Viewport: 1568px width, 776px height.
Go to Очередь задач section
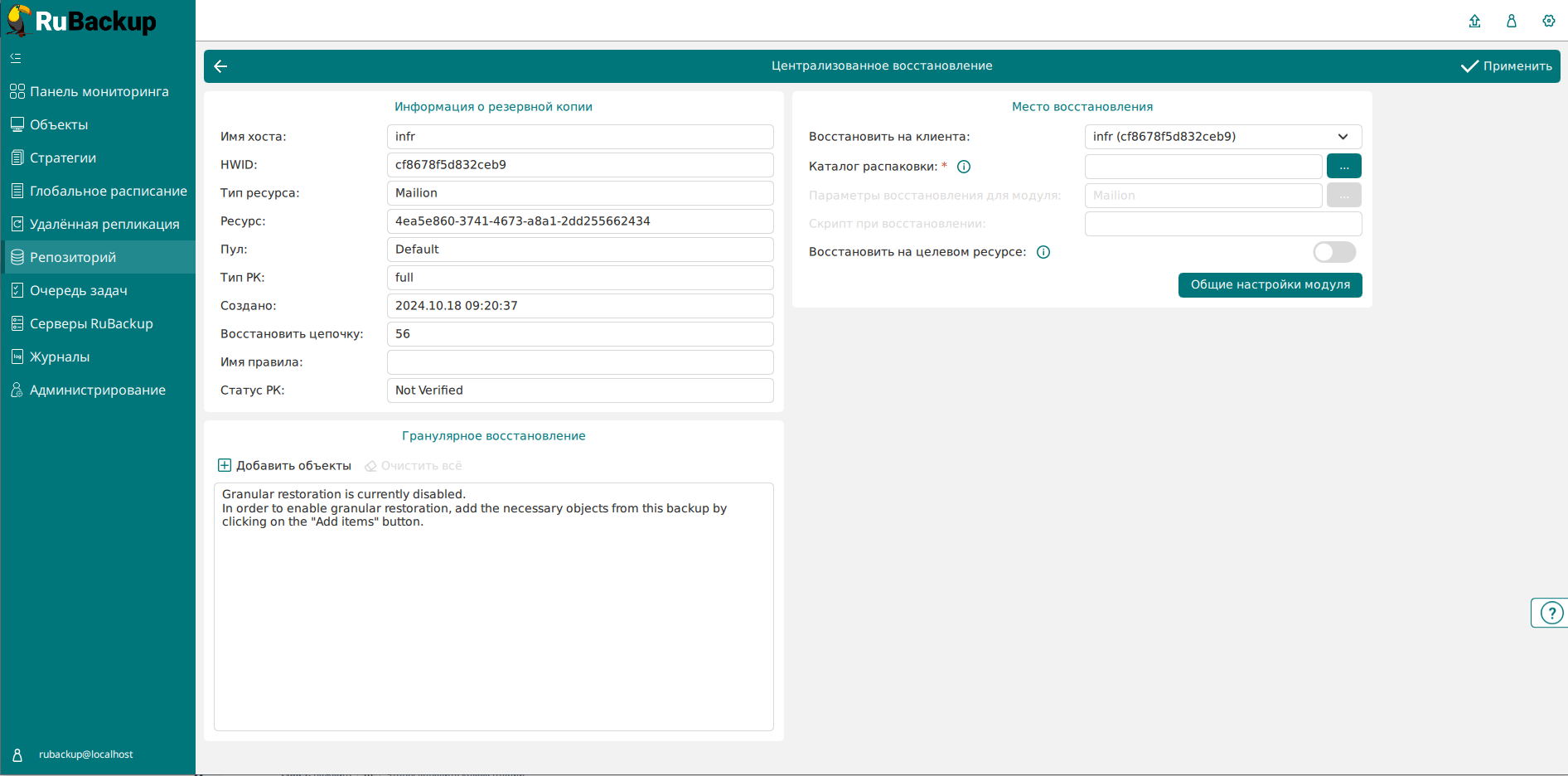point(78,290)
